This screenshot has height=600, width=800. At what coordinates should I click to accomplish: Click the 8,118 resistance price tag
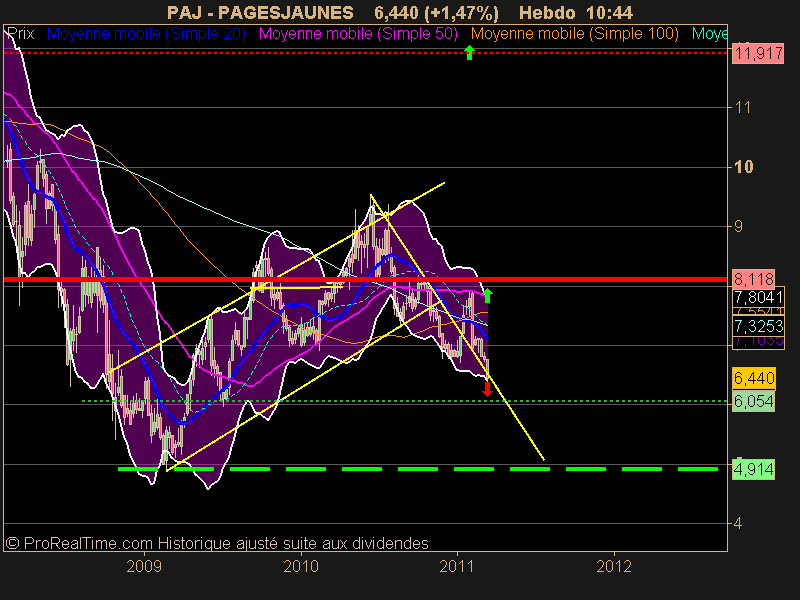pyautogui.click(x=754, y=279)
